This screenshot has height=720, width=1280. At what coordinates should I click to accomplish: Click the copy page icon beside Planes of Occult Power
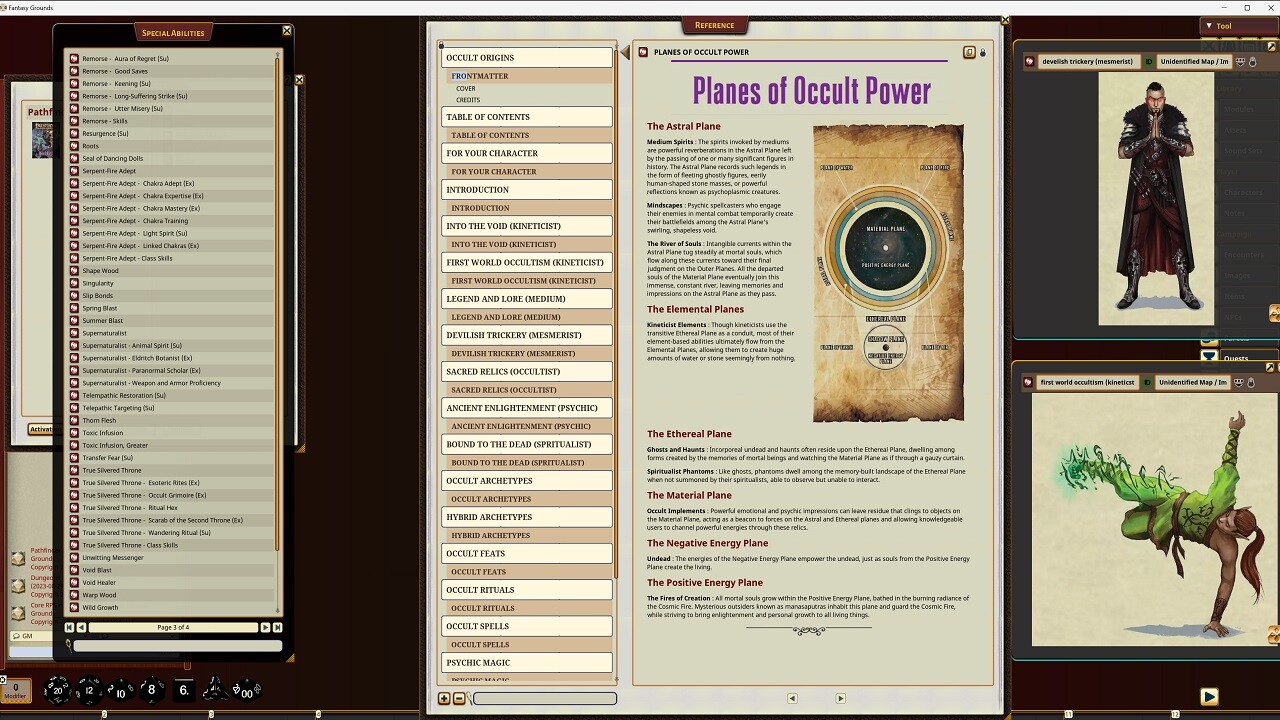click(x=968, y=52)
